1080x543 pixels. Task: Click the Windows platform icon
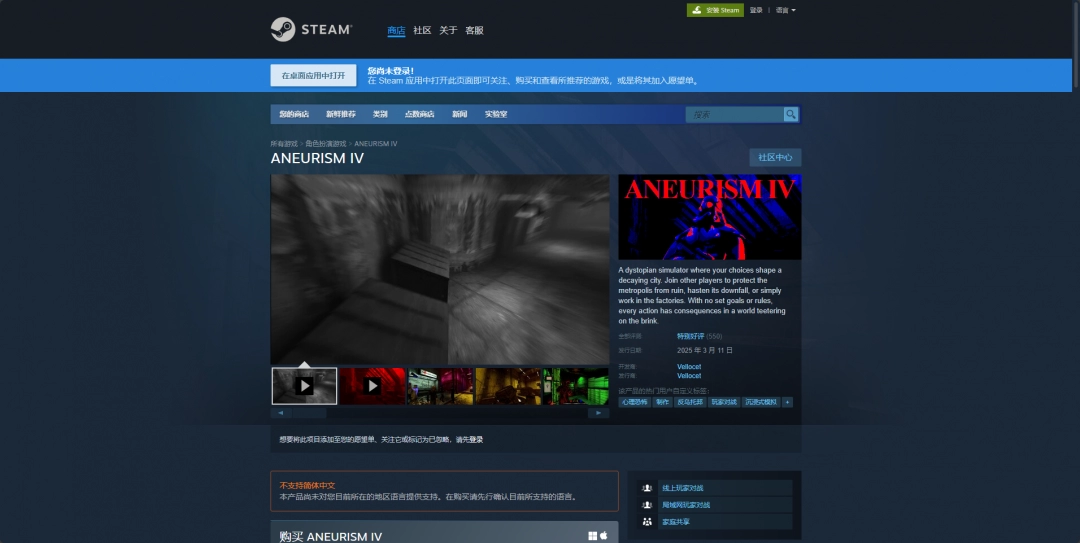pyautogui.click(x=593, y=536)
